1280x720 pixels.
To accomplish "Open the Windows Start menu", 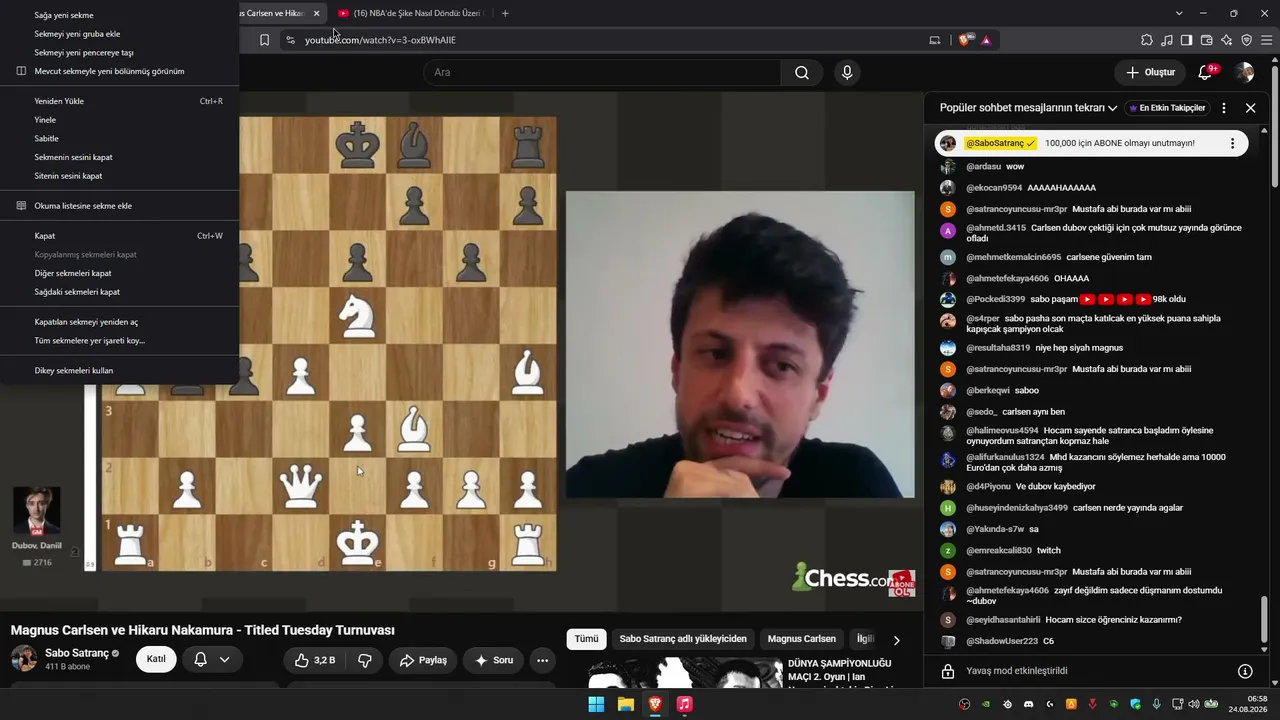I will click(x=596, y=704).
